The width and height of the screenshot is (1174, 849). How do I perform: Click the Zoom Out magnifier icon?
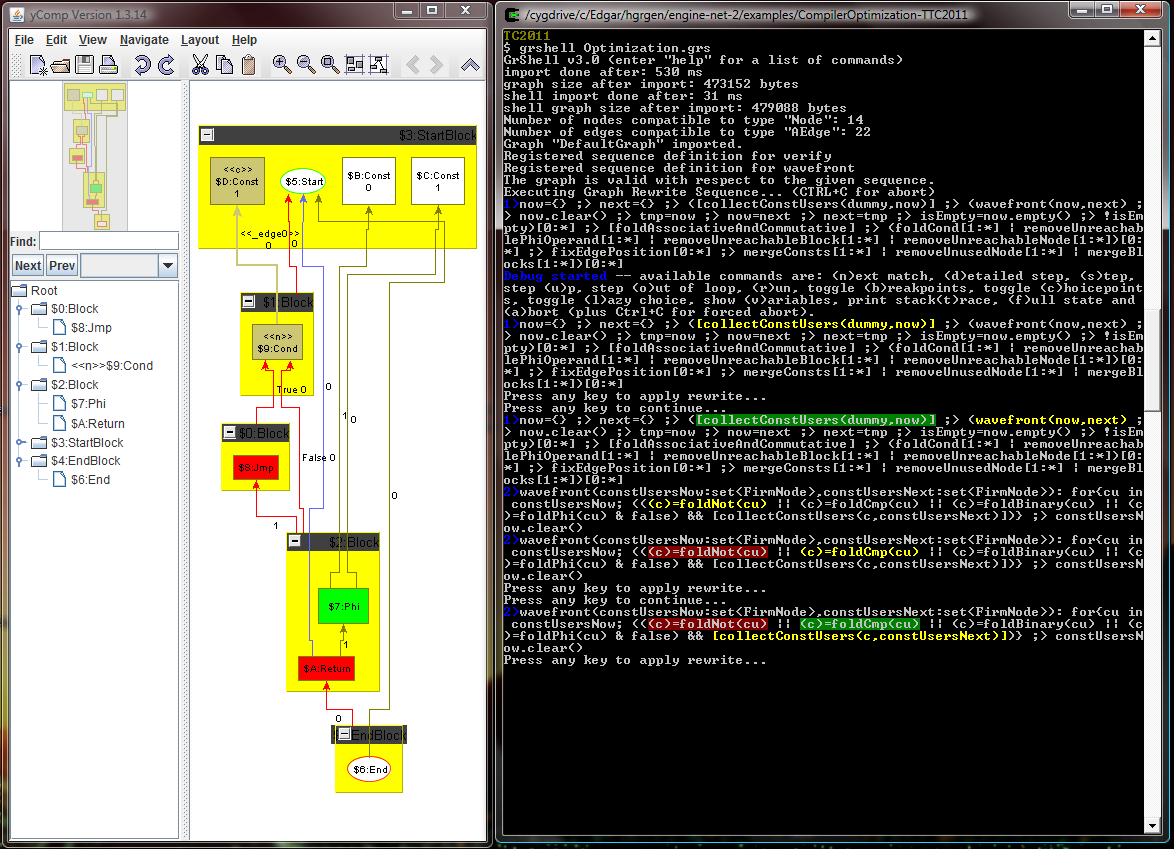(x=306, y=66)
